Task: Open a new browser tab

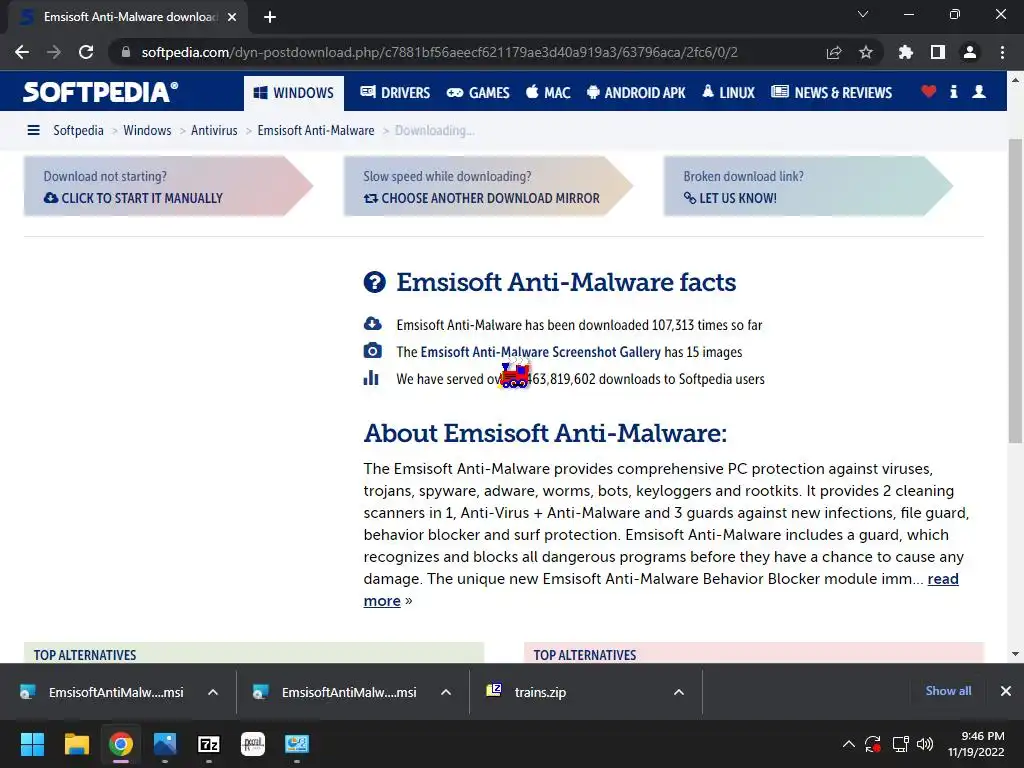Action: (x=269, y=17)
